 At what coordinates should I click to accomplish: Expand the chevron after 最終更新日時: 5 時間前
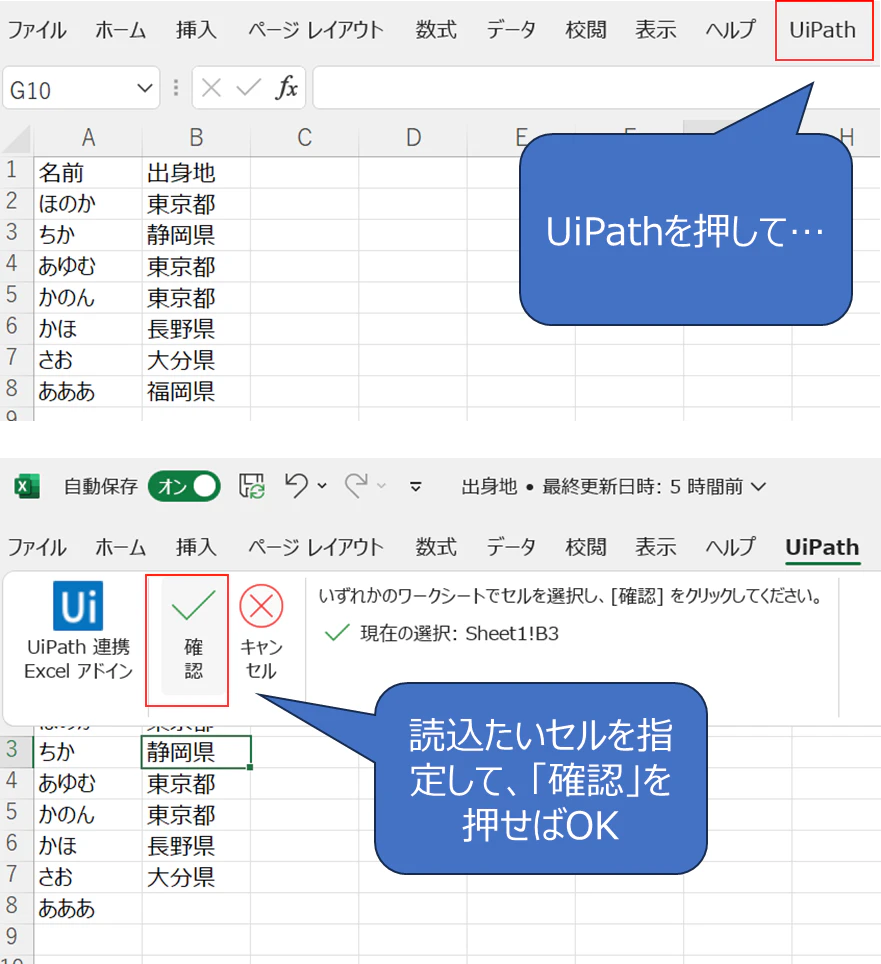tap(759, 487)
